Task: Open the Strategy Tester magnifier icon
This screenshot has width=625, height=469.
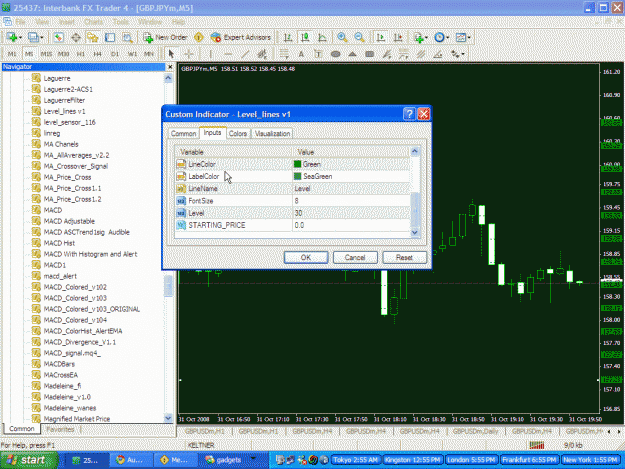Action: tap(128, 37)
